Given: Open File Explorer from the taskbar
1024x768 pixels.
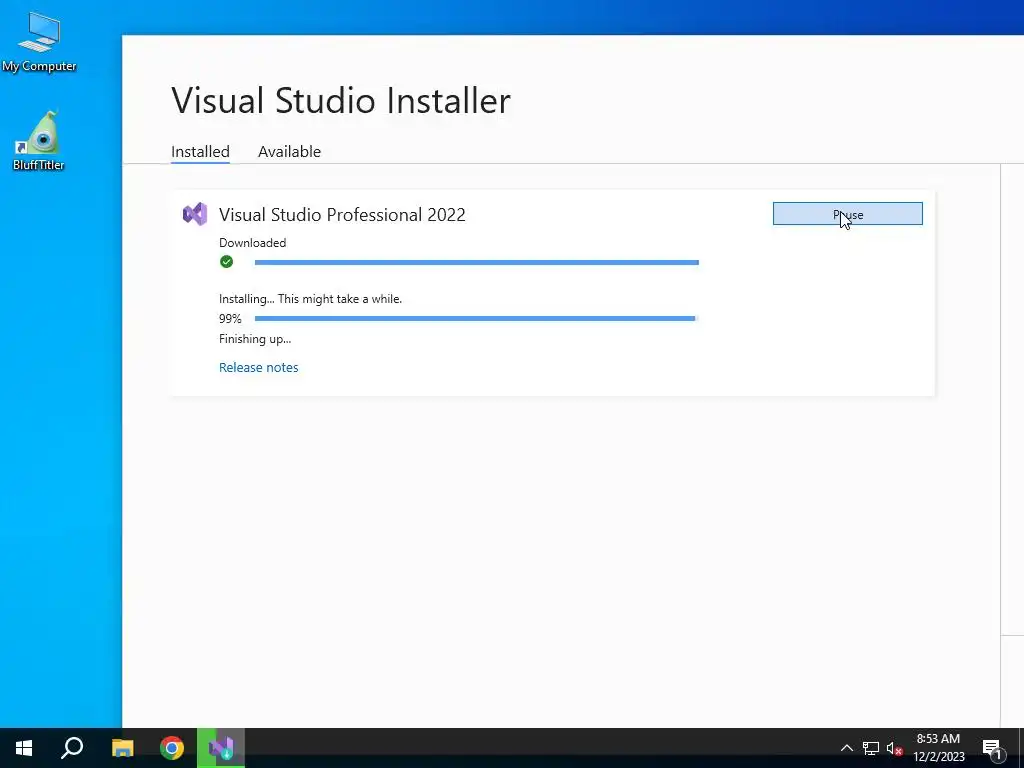Looking at the screenshot, I should point(122,748).
